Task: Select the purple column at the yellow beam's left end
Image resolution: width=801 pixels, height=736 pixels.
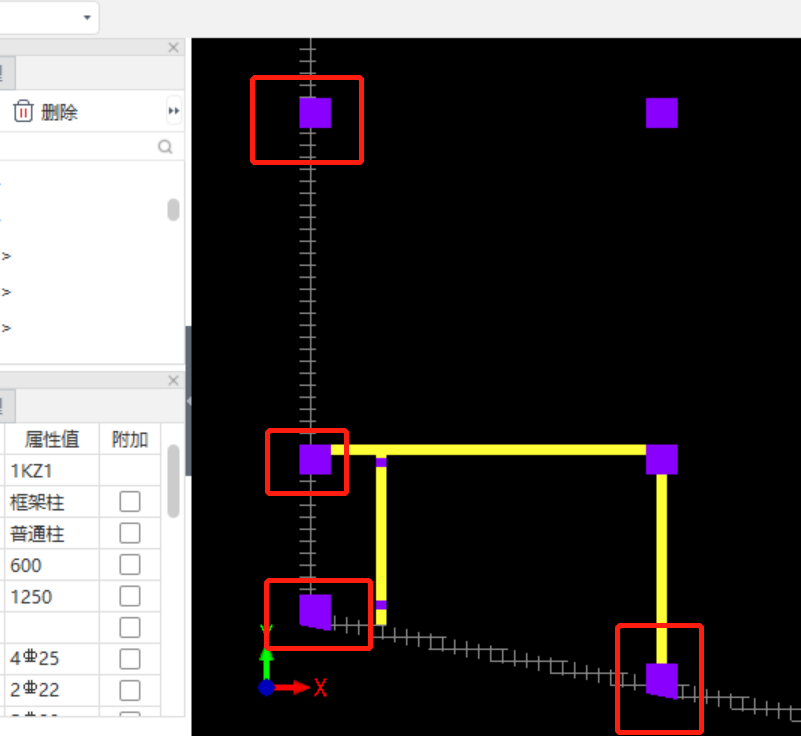Action: [315, 460]
